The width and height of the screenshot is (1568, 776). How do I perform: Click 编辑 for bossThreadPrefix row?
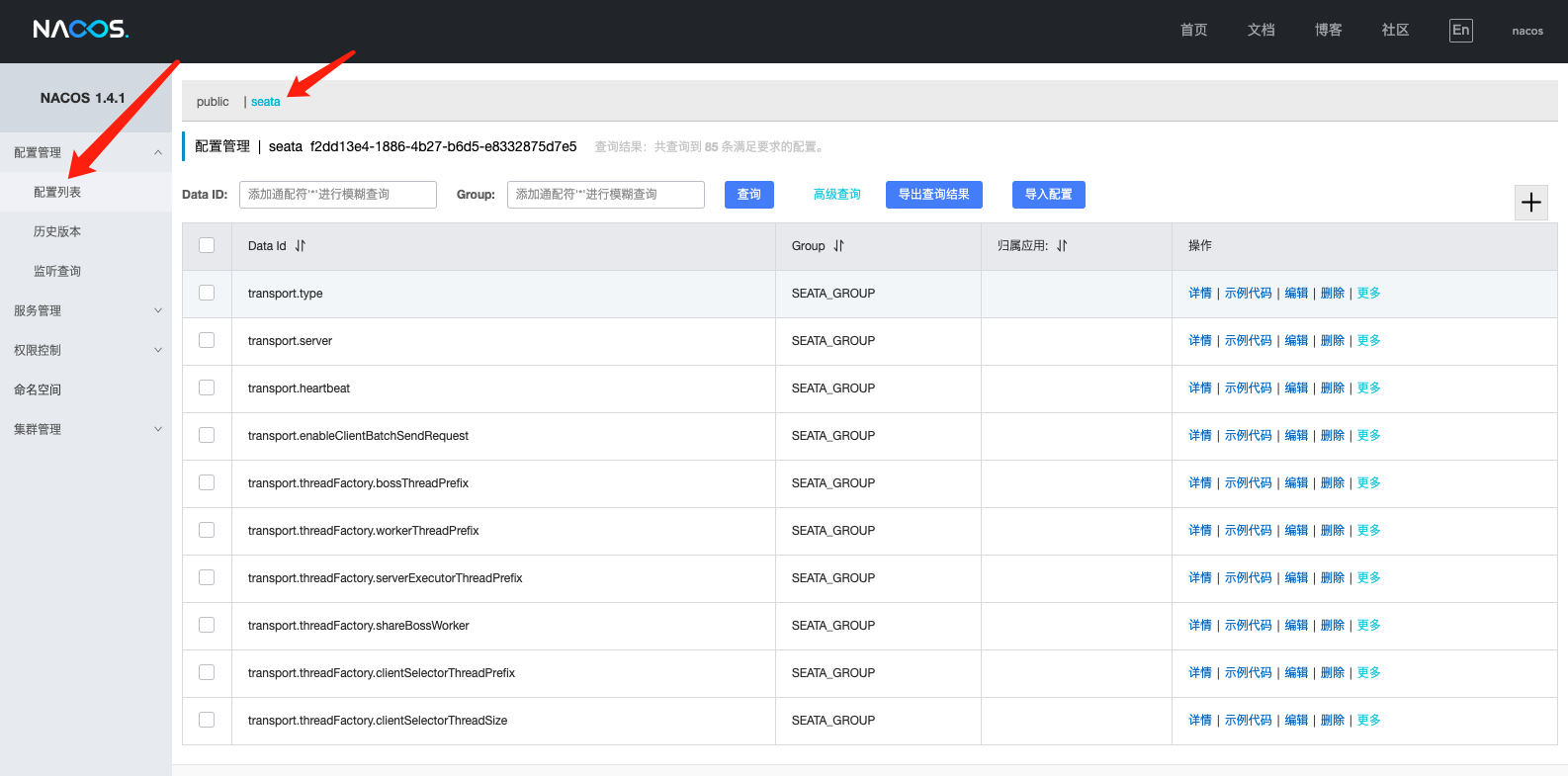(1296, 483)
